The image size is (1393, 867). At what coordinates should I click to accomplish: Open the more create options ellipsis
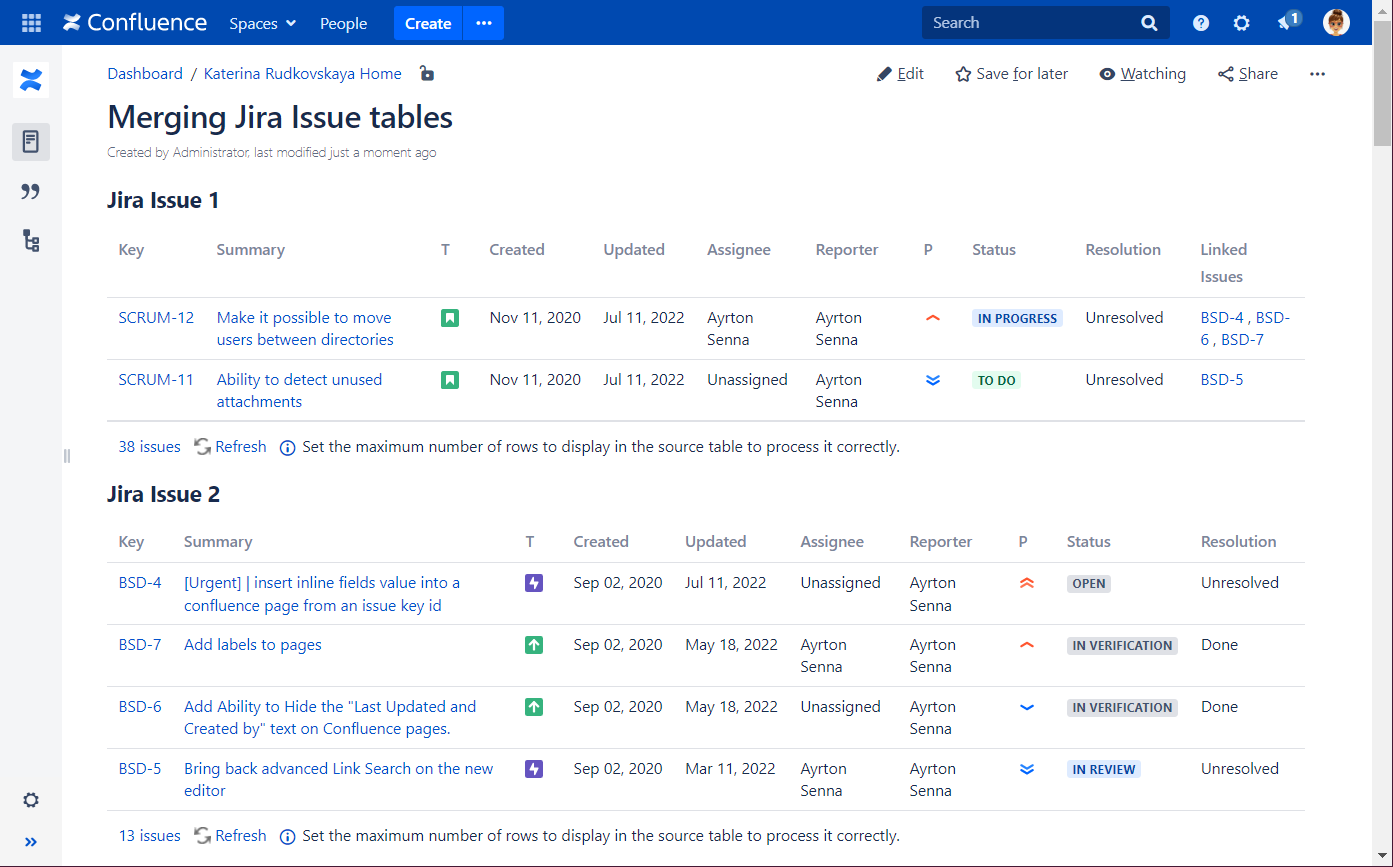pos(484,23)
